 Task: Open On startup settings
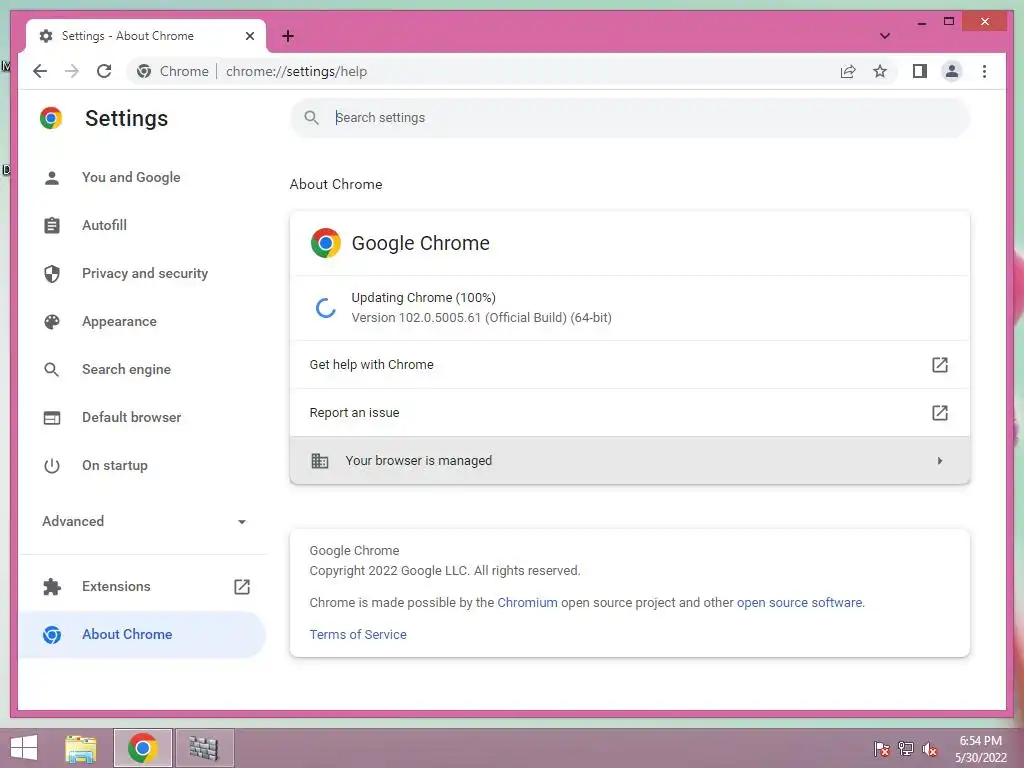pos(115,465)
